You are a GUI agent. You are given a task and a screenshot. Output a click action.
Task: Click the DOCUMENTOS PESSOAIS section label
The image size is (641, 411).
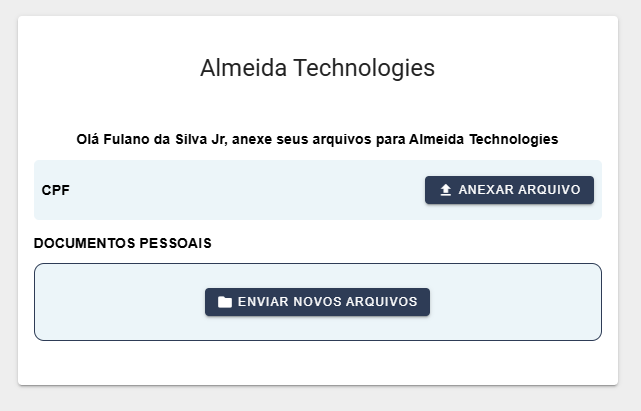coord(123,243)
